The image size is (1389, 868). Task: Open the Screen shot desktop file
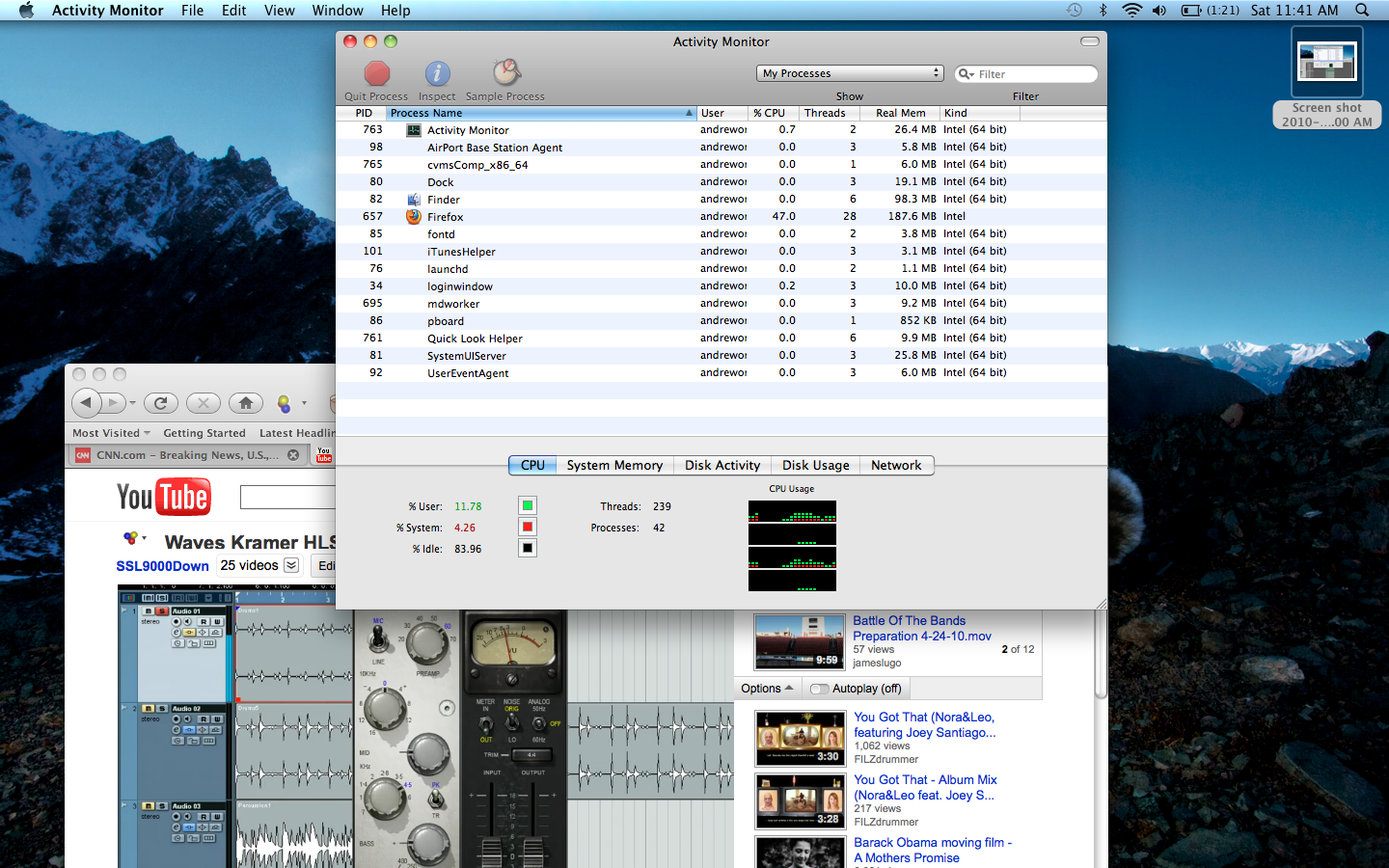click(1327, 77)
